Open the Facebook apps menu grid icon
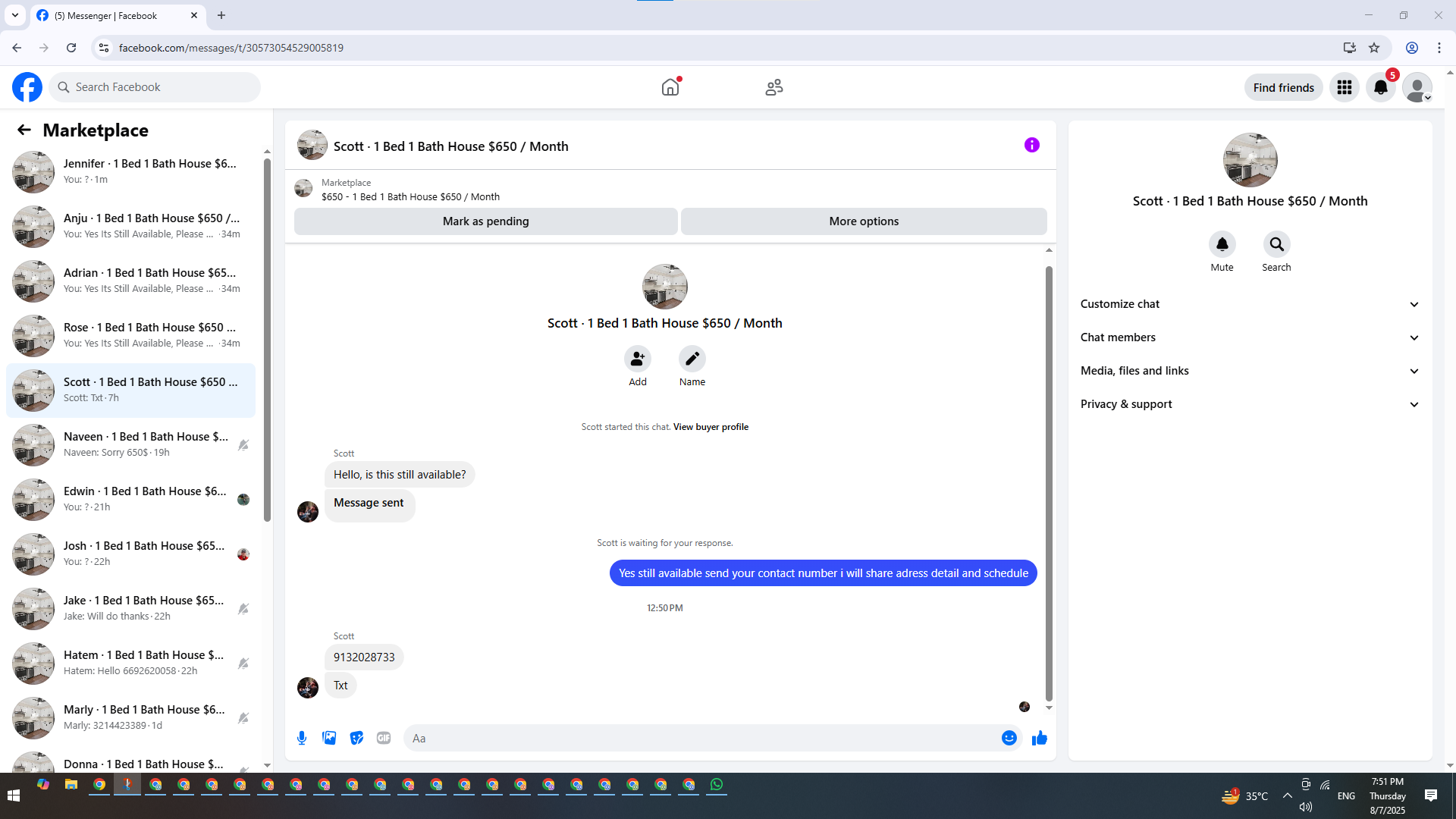 (1345, 87)
